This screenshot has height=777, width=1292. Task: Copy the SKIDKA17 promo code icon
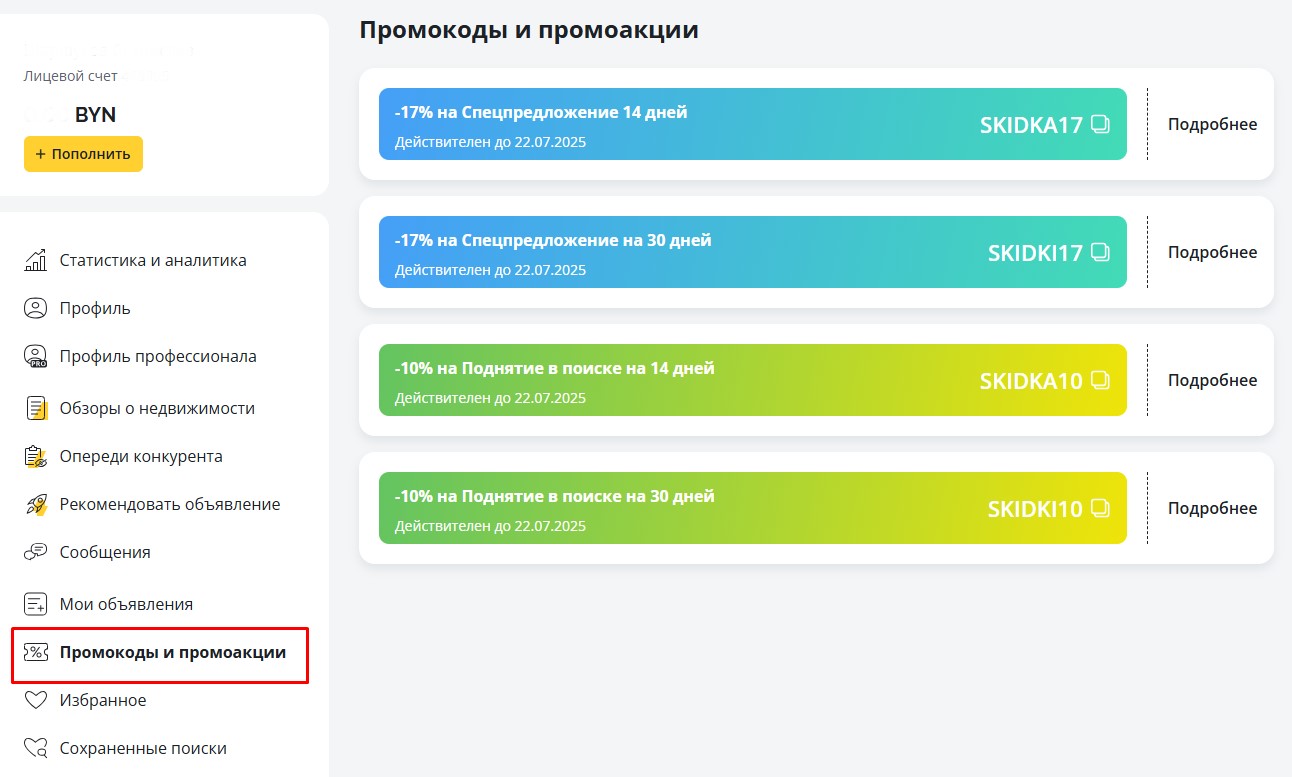coord(1100,125)
